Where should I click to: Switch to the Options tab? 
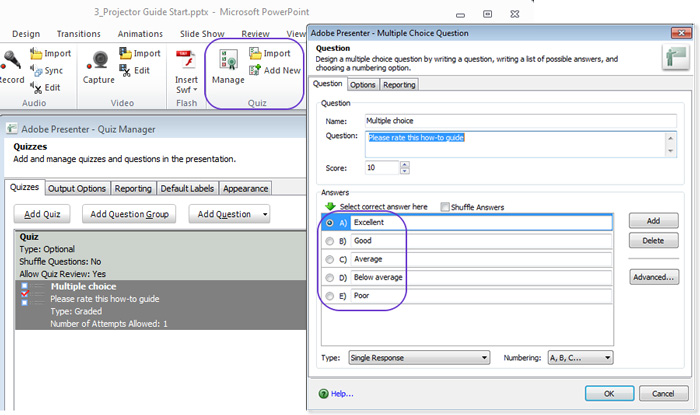tap(362, 85)
